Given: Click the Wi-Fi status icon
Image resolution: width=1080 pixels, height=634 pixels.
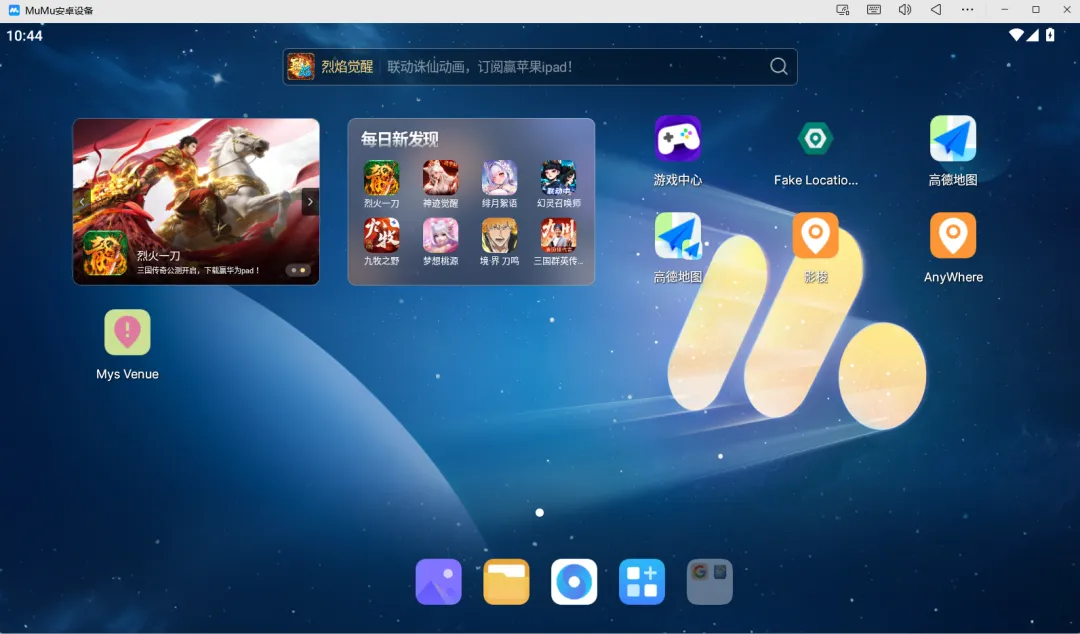Looking at the screenshot, I should 1016,35.
